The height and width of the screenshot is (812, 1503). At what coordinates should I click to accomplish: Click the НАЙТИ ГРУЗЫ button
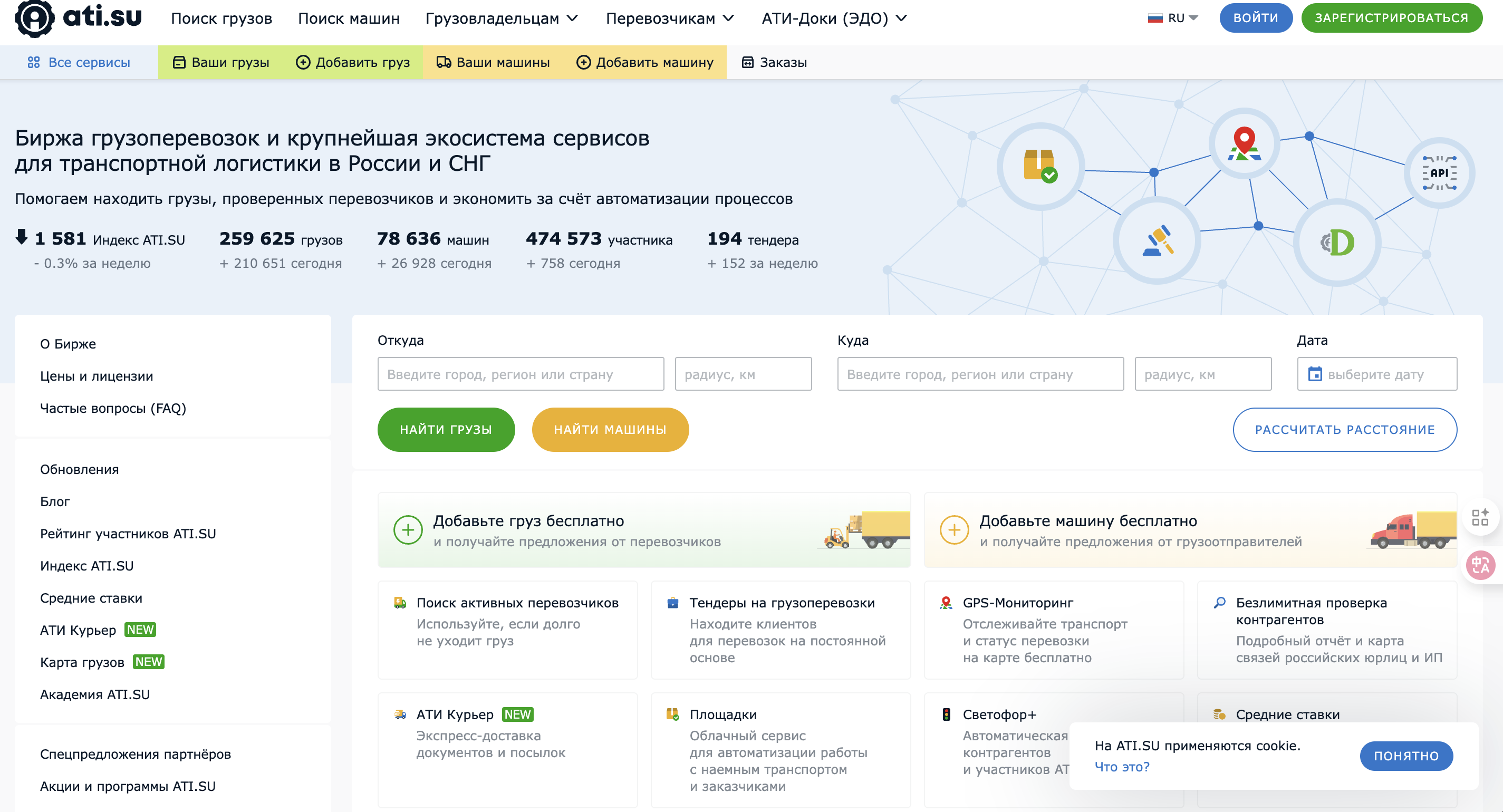[446, 429]
